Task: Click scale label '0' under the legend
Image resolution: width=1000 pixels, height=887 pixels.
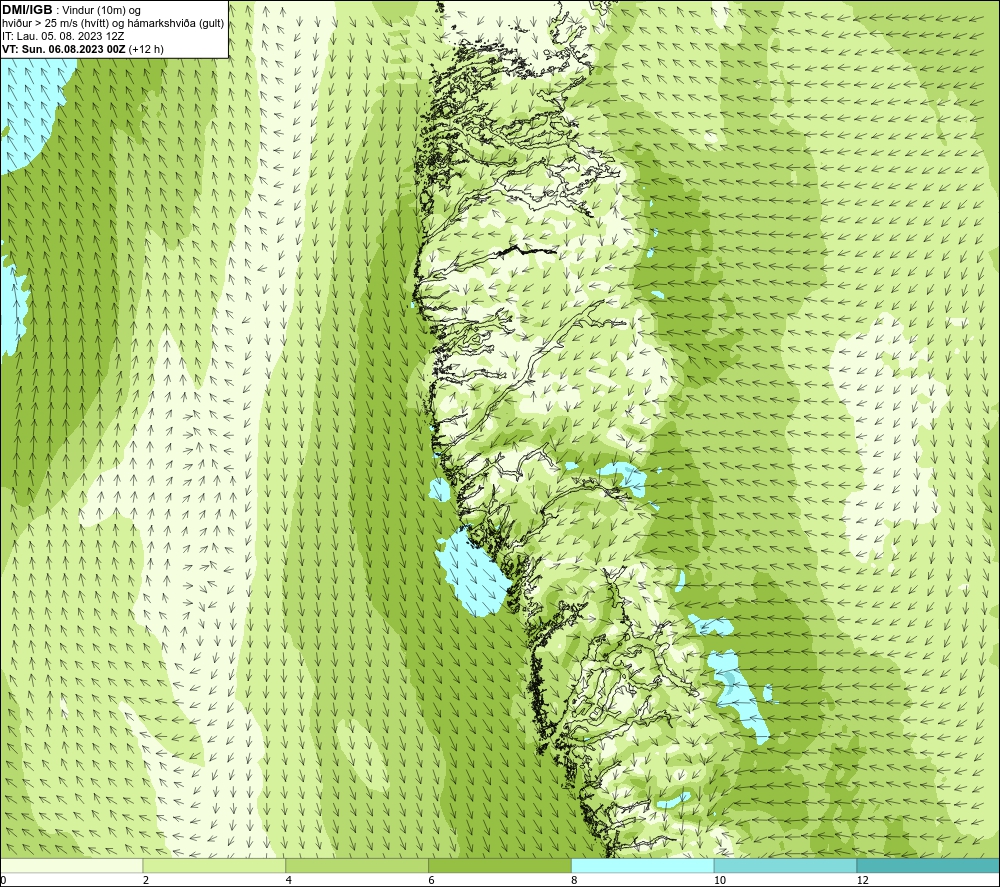Action: (4, 880)
